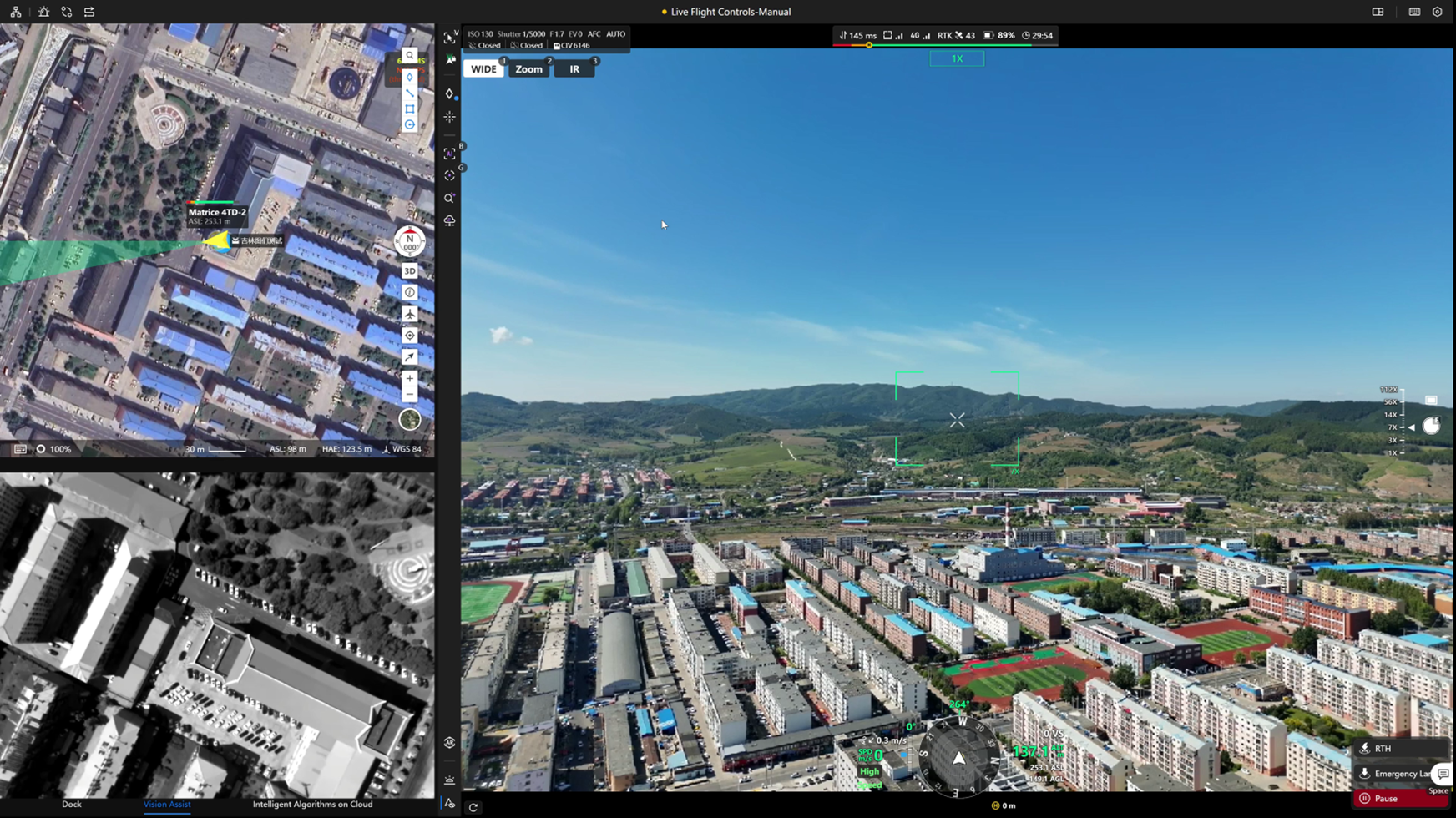The image size is (1456, 818).
Task: Zoom in on the map
Action: click(409, 379)
